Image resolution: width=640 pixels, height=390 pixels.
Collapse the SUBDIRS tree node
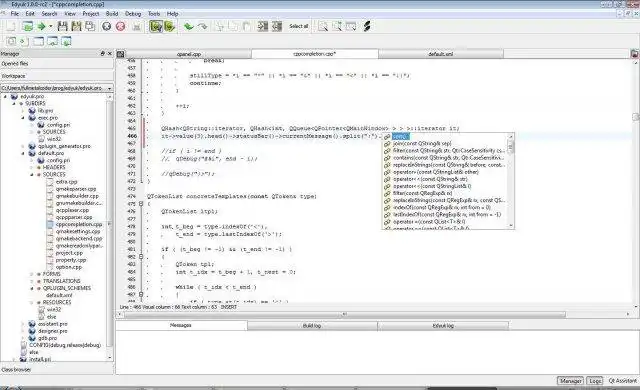pyautogui.click(x=13, y=104)
